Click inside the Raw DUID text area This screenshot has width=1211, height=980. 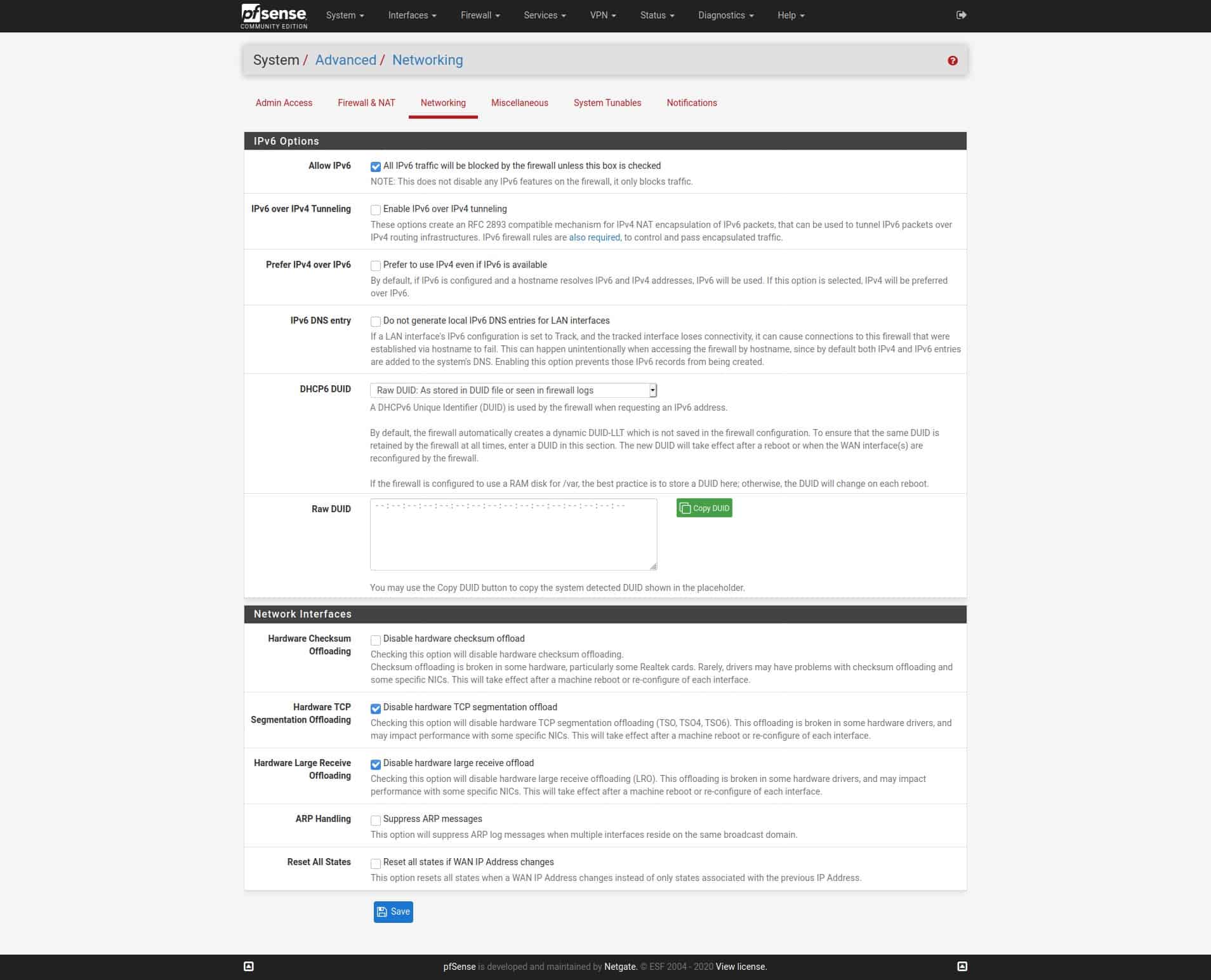pos(513,534)
